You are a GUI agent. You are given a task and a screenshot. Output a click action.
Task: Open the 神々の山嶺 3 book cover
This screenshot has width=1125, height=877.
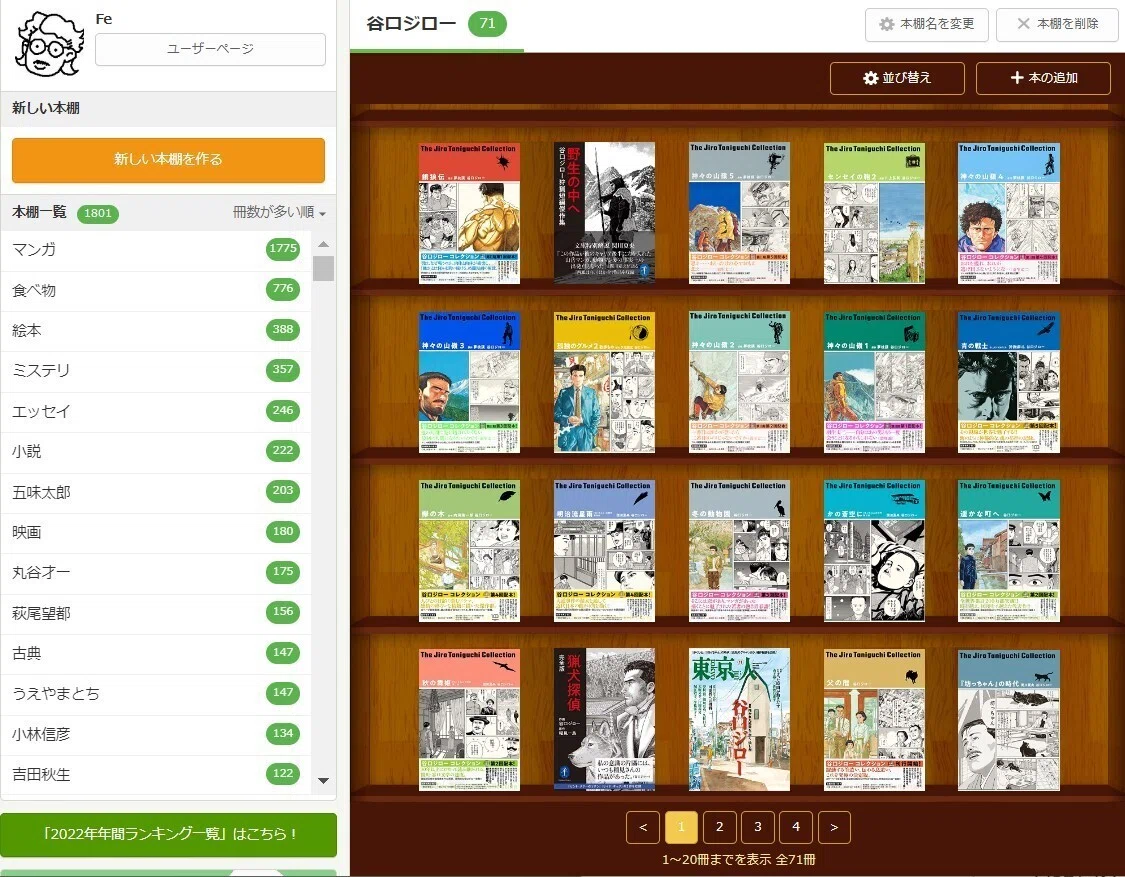point(469,383)
